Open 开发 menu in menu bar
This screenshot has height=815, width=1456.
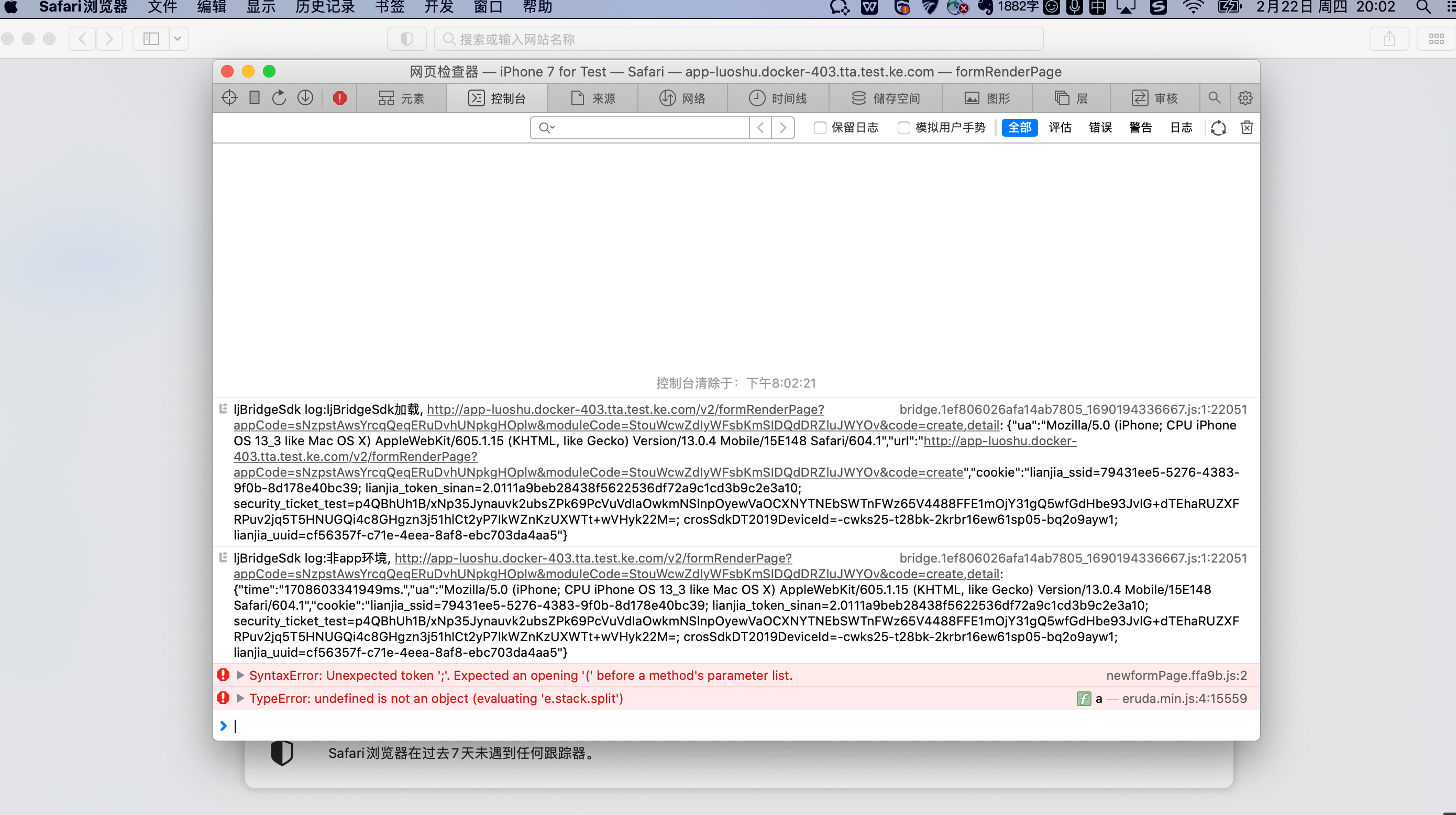(438, 7)
